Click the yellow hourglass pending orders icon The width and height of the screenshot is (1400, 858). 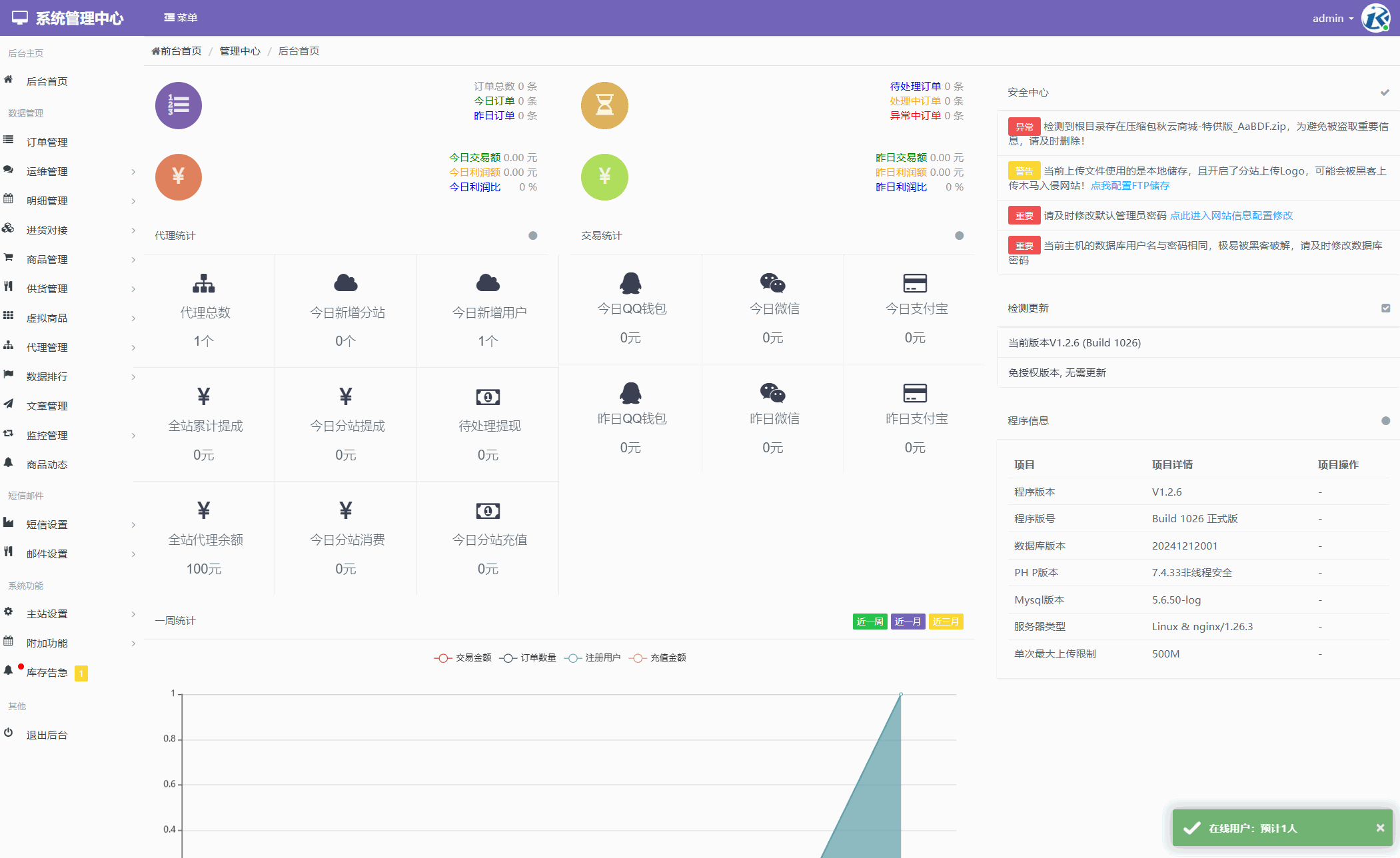pos(604,105)
